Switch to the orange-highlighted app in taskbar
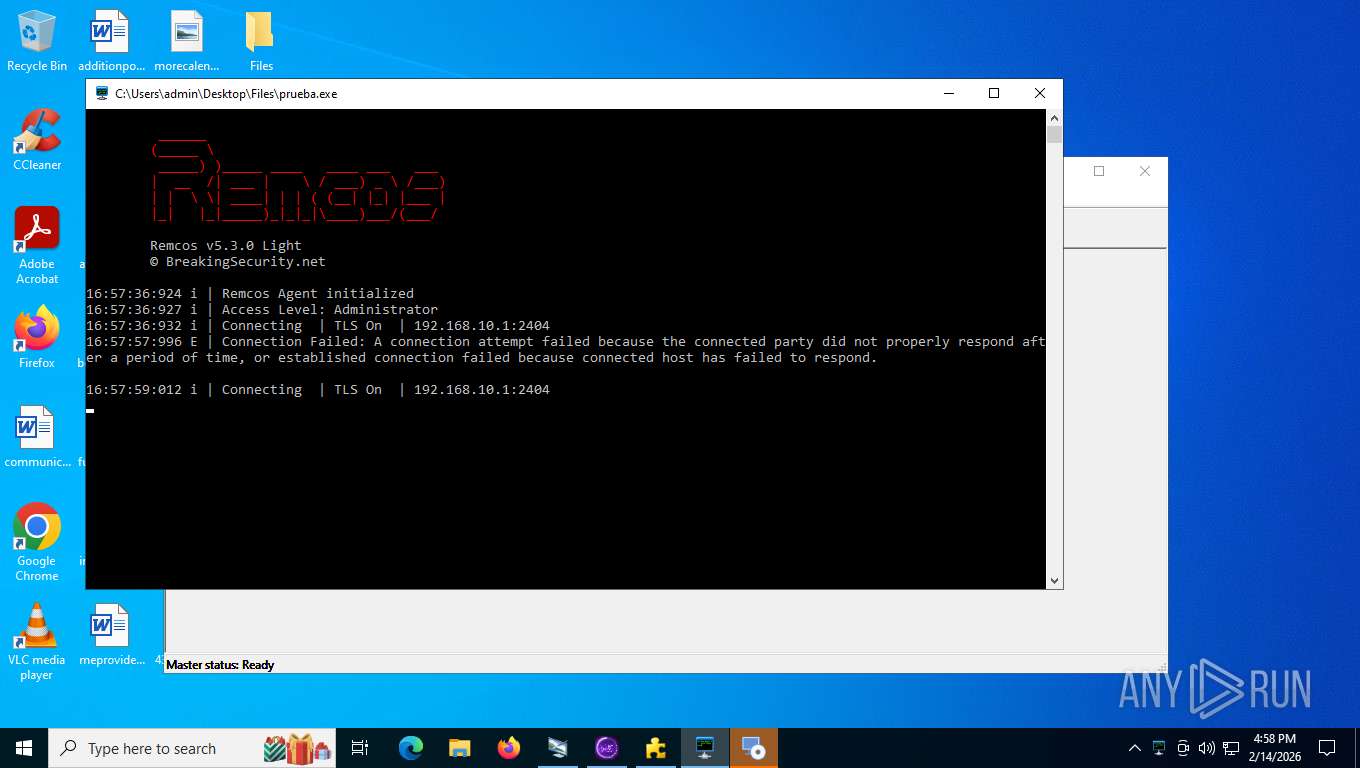This screenshot has height=768, width=1360. click(x=754, y=748)
